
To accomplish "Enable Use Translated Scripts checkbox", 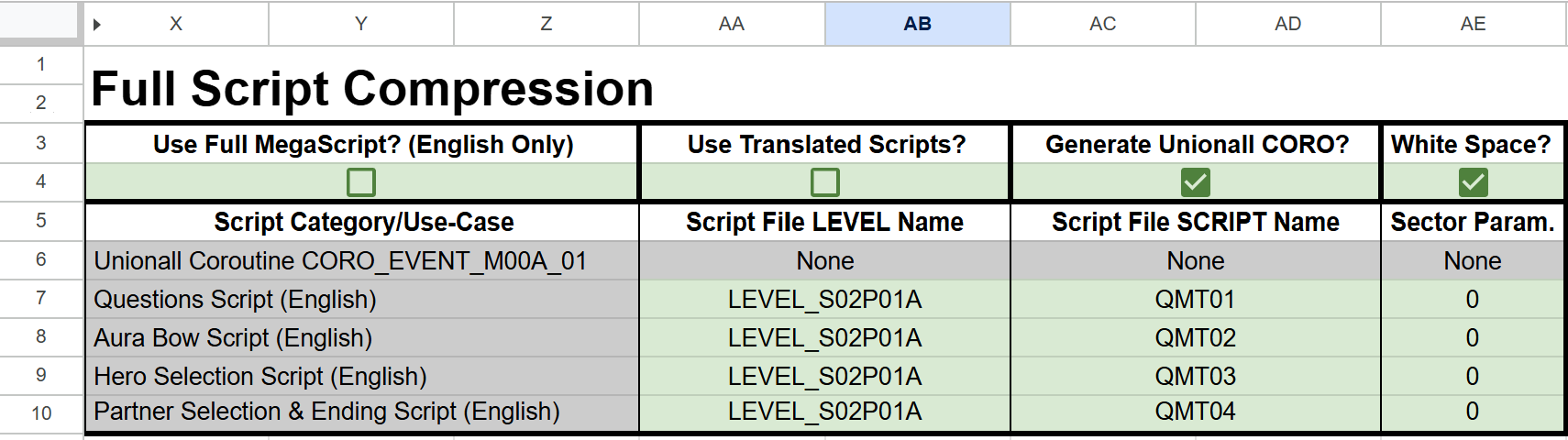I will pos(824,182).
